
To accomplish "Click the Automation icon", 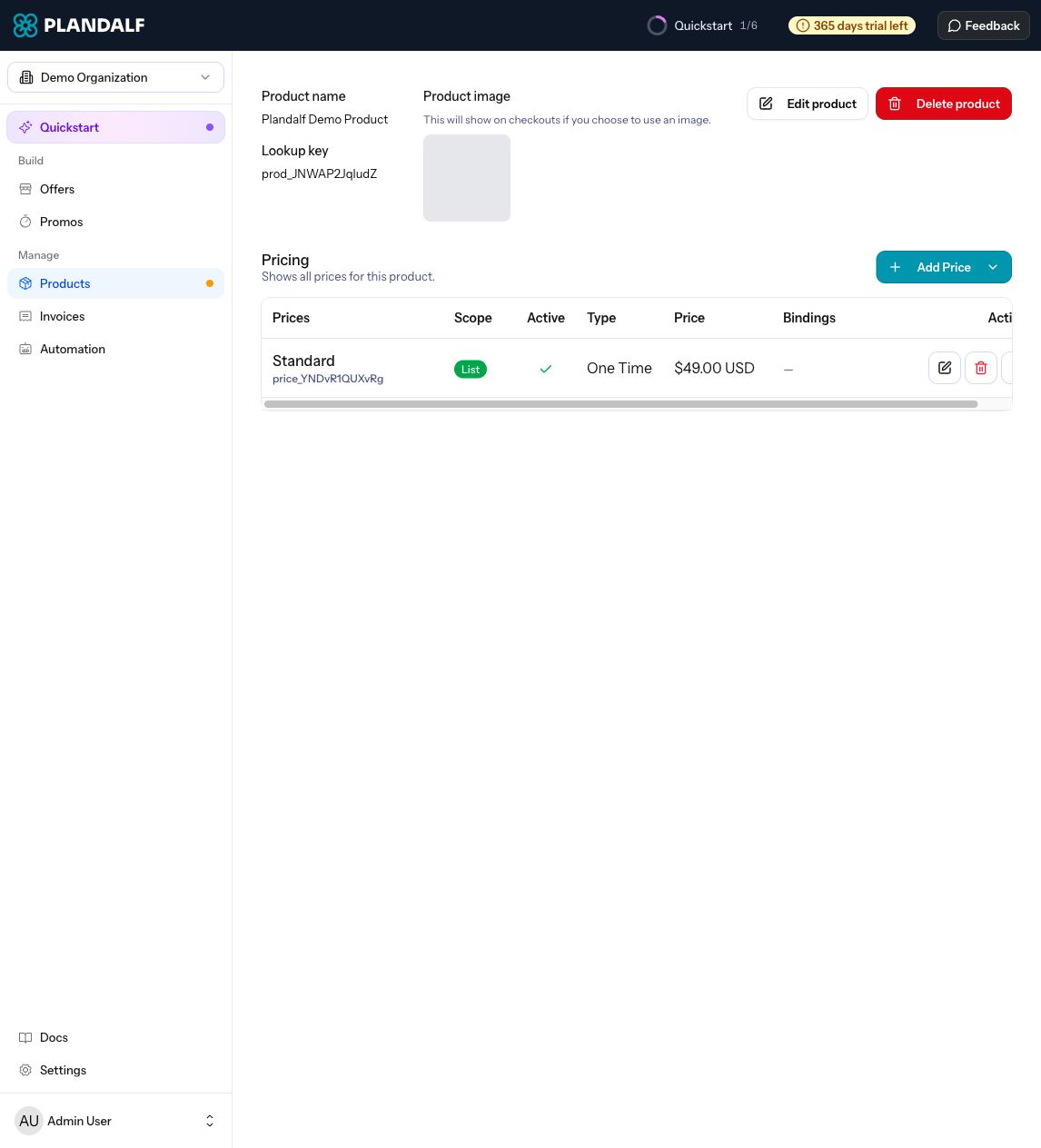I will click(x=25, y=349).
